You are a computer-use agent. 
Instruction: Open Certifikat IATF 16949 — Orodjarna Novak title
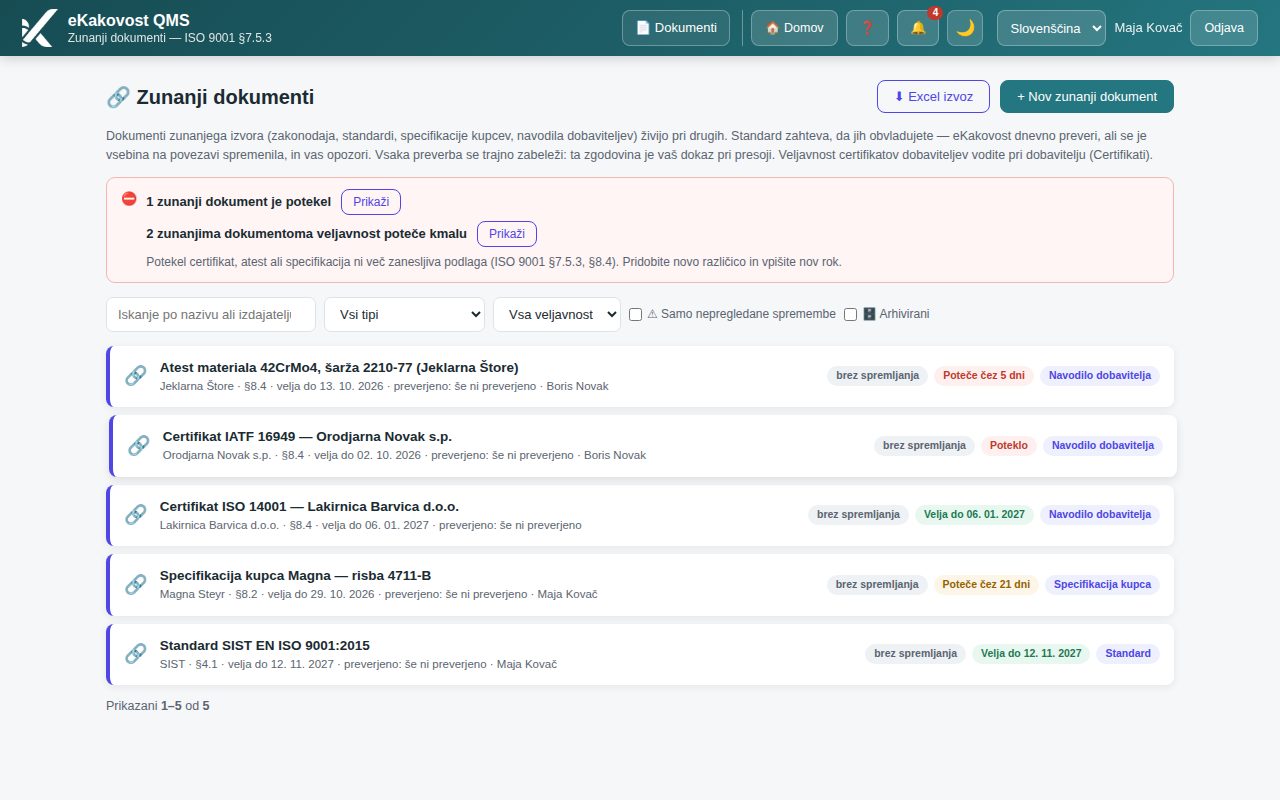[307, 436]
